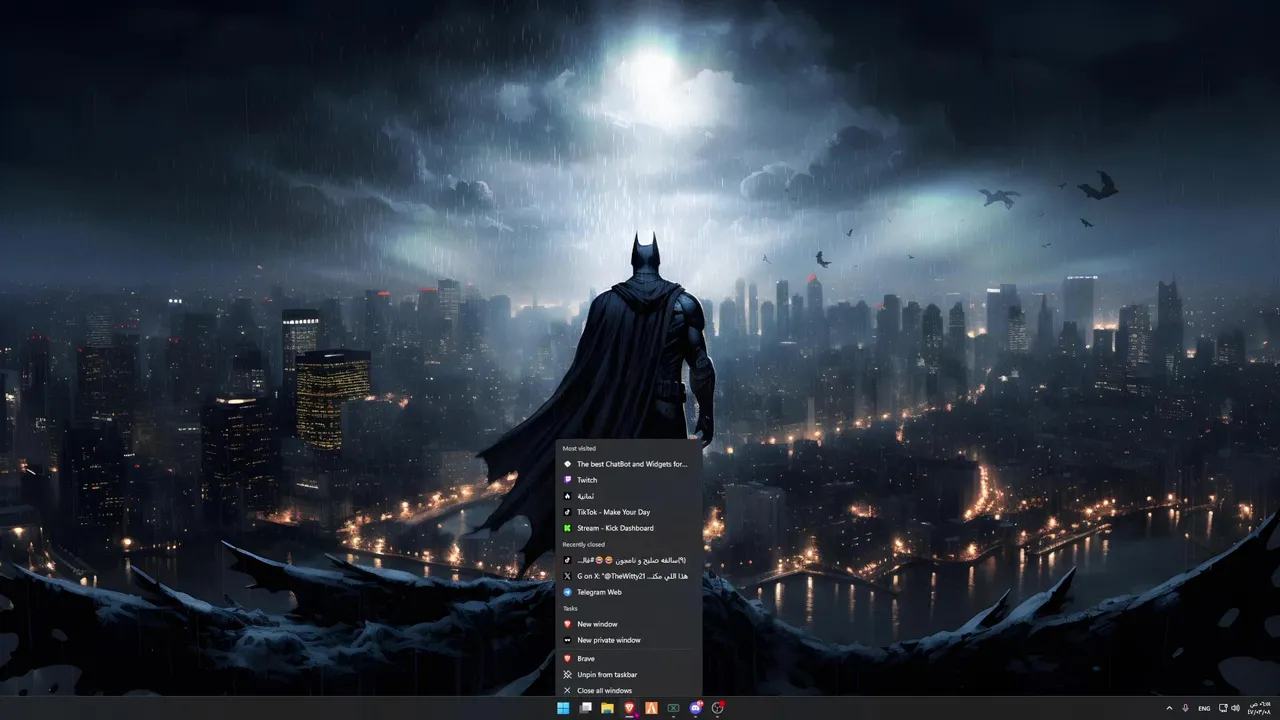Open the Windows Start button
The width and height of the screenshot is (1280, 720).
click(563, 708)
